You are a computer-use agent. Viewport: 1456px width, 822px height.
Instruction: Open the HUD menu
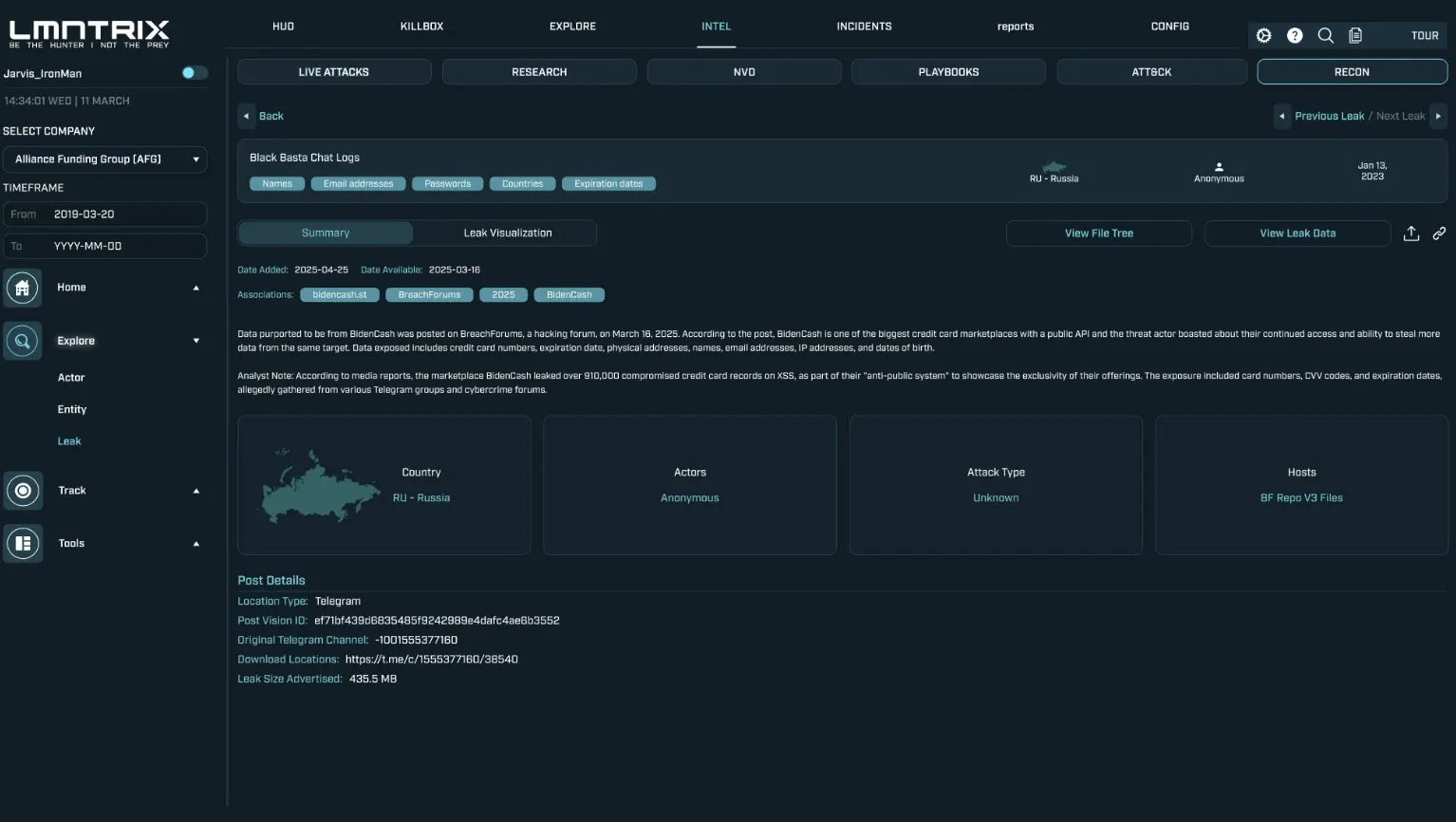tap(283, 27)
